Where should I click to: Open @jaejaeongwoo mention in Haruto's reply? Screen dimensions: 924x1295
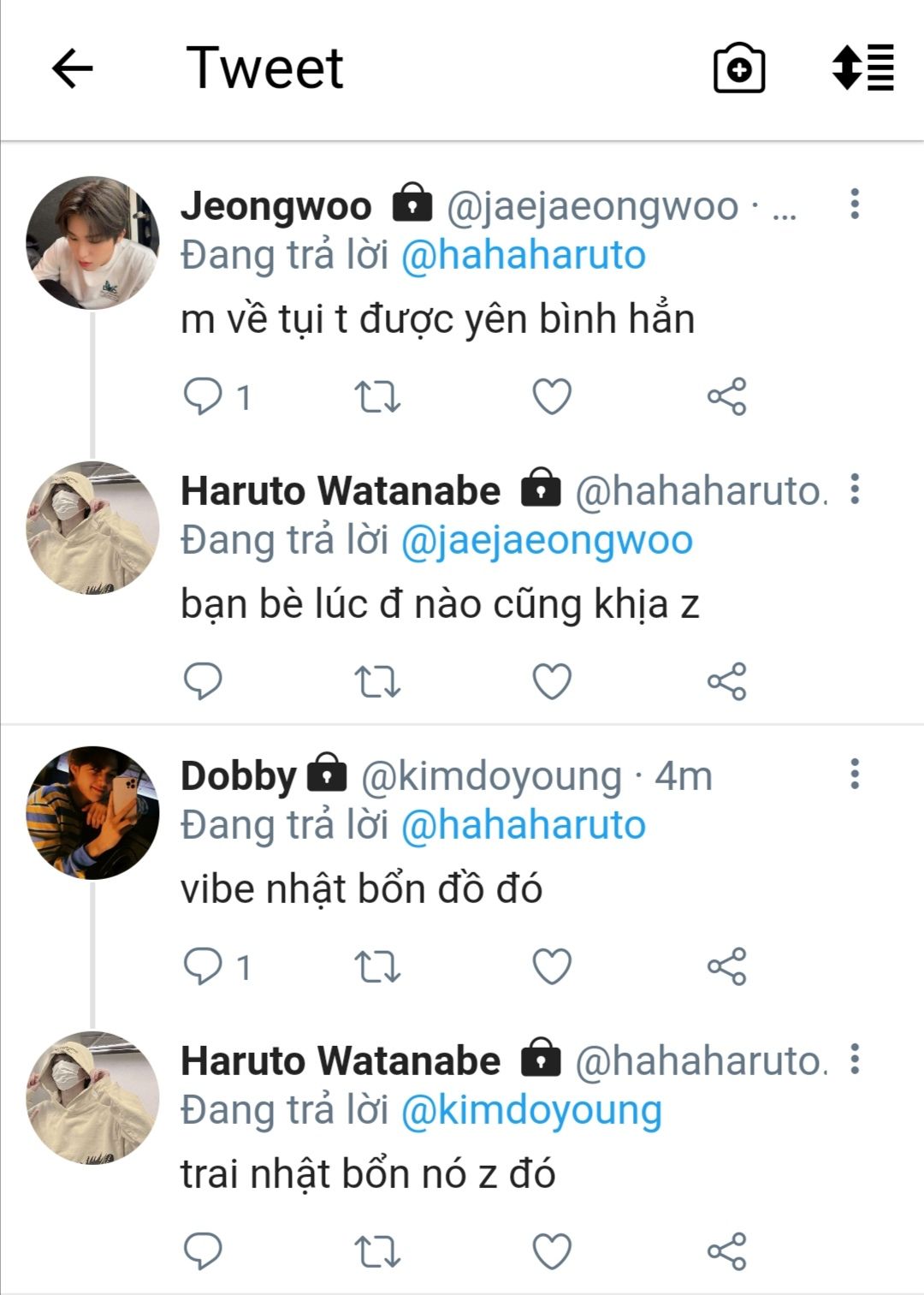(547, 542)
